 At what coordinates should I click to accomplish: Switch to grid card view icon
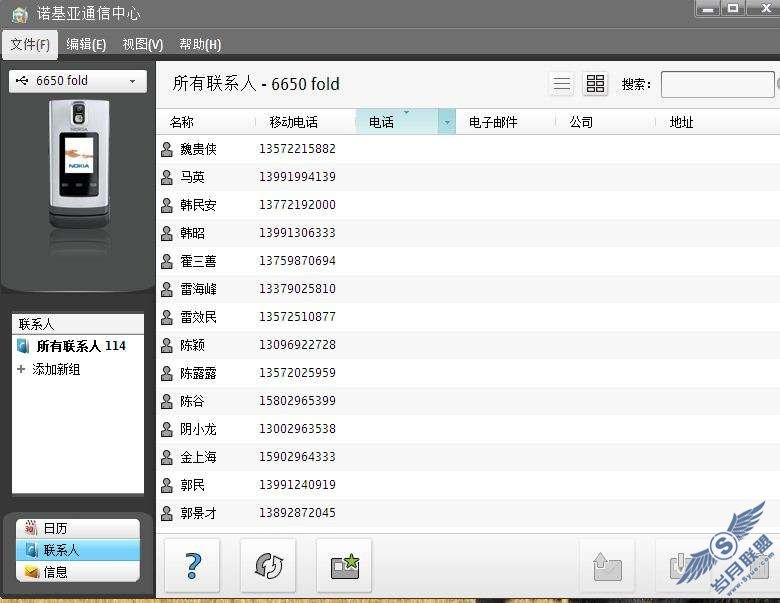point(595,84)
